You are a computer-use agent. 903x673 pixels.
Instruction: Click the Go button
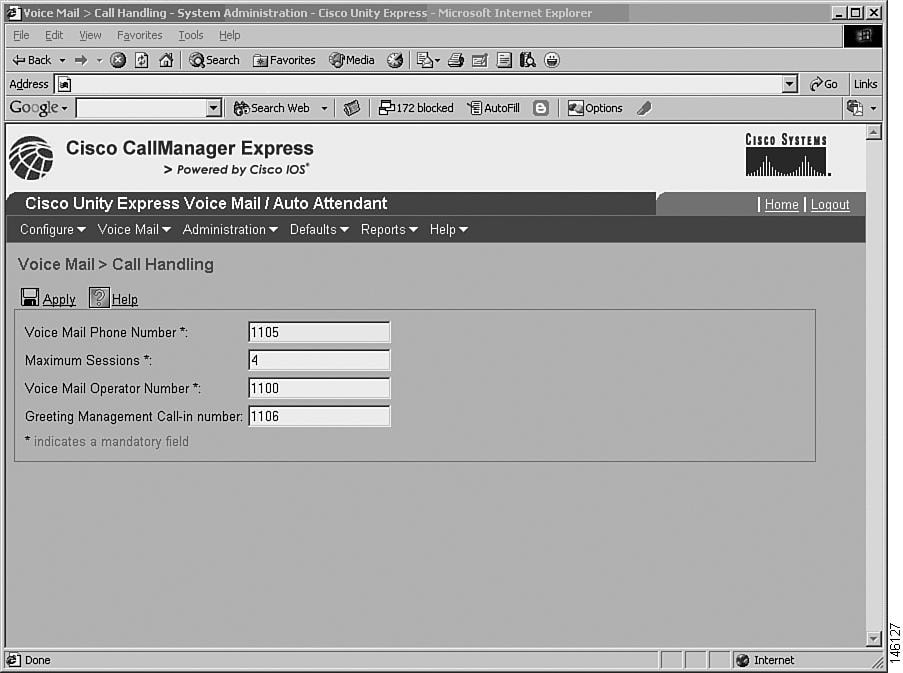824,84
